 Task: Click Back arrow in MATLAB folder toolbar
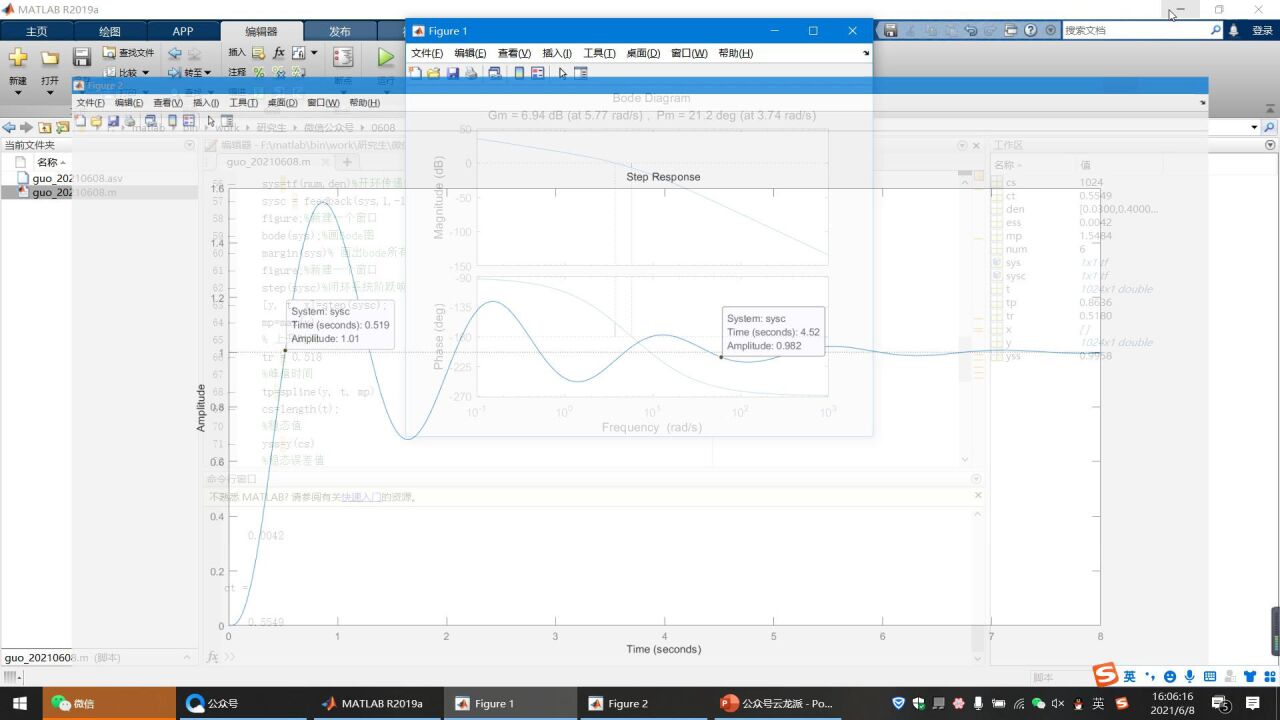9,127
